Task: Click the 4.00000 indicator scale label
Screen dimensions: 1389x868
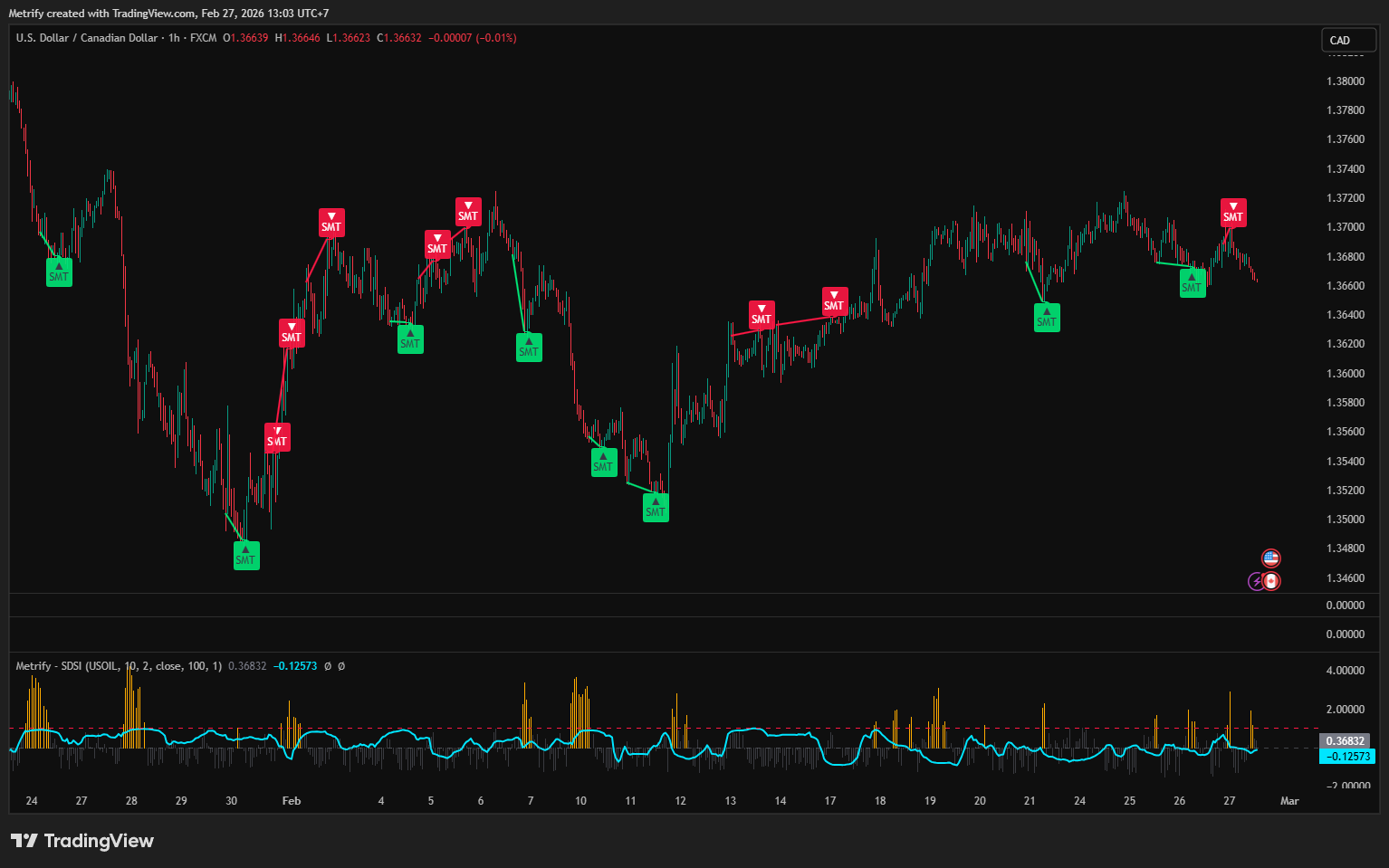Action: point(1346,671)
